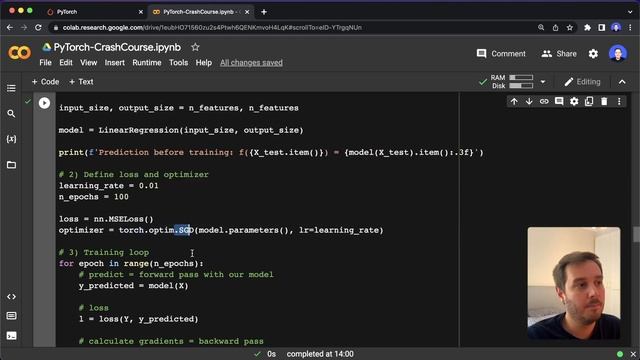This screenshot has width=640, height=360.
Task: Delete the cell trash icon
Action: (604, 102)
